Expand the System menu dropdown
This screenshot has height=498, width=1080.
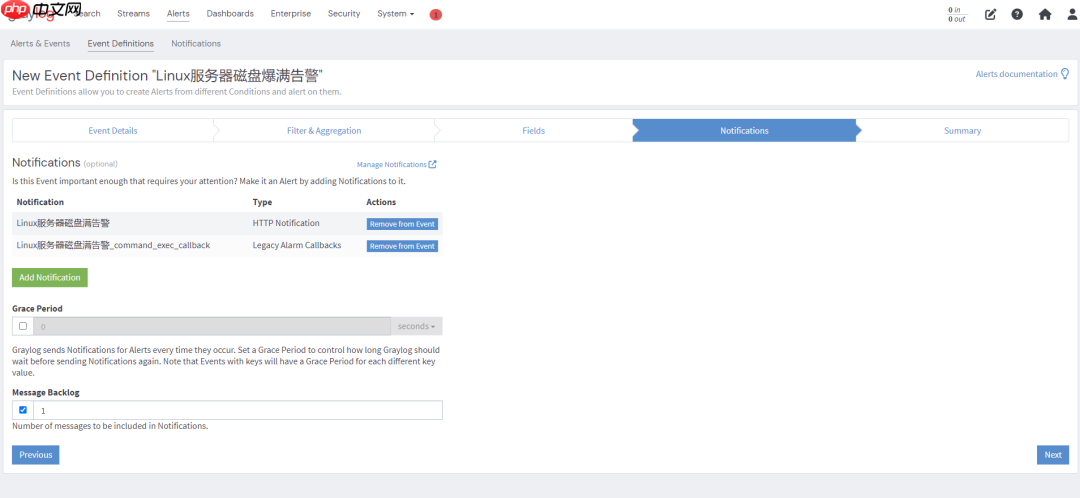tap(395, 14)
